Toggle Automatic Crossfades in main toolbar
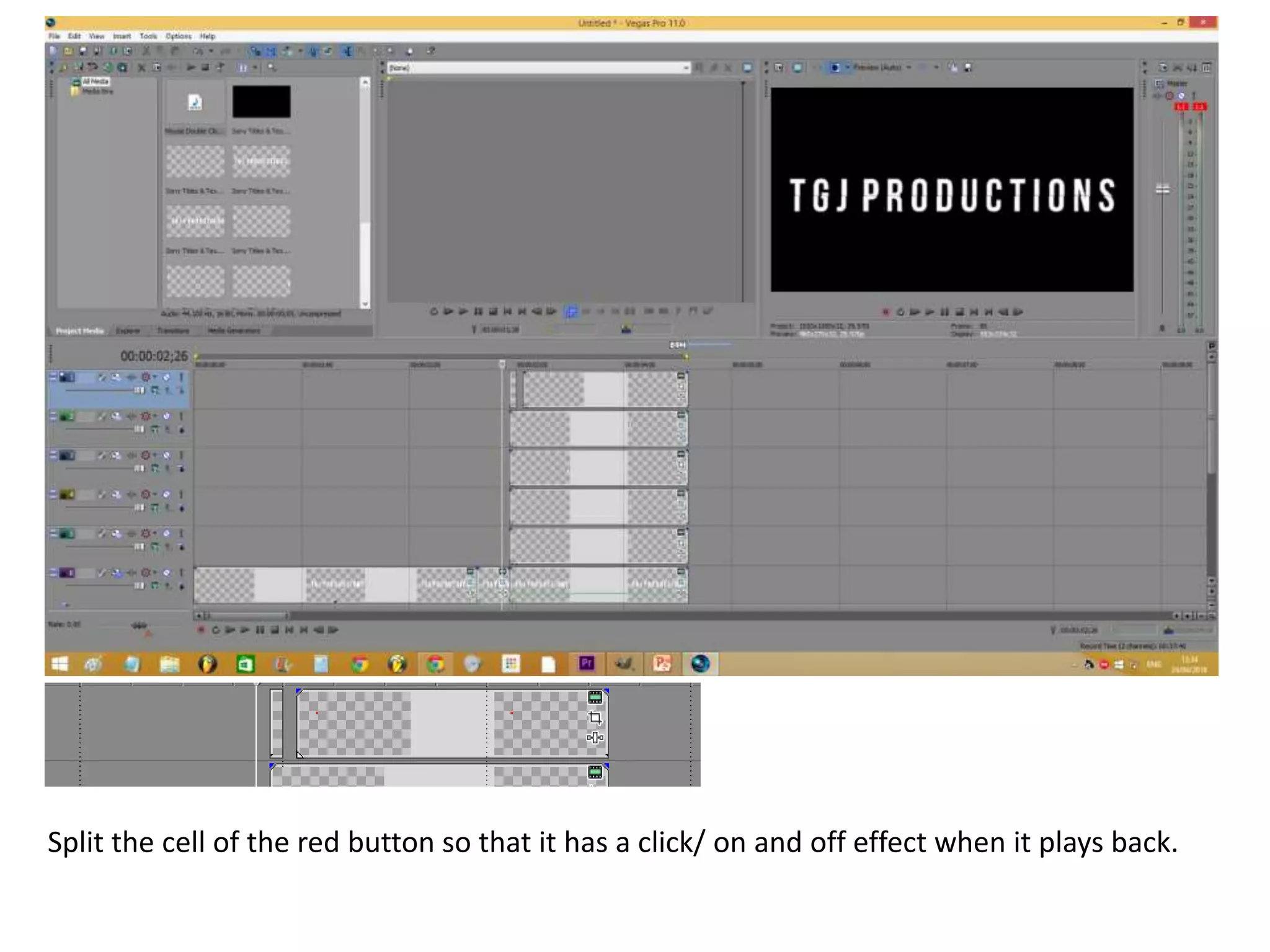 point(270,51)
